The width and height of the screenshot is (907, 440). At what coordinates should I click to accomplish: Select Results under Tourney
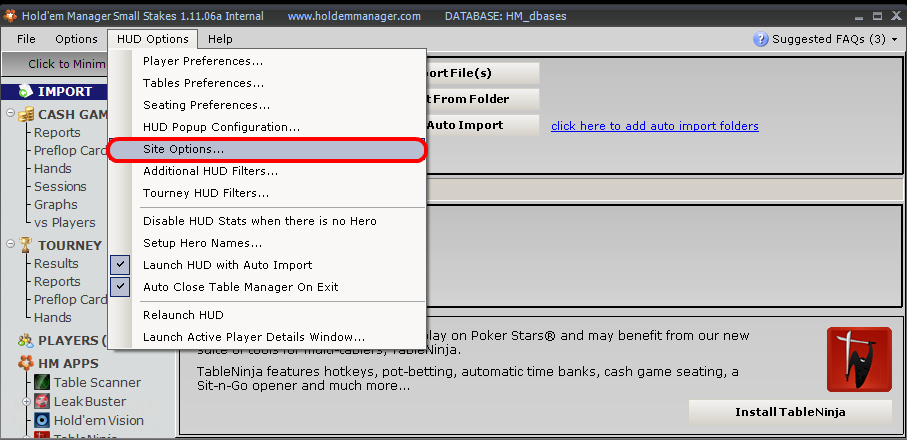pyautogui.click(x=56, y=263)
